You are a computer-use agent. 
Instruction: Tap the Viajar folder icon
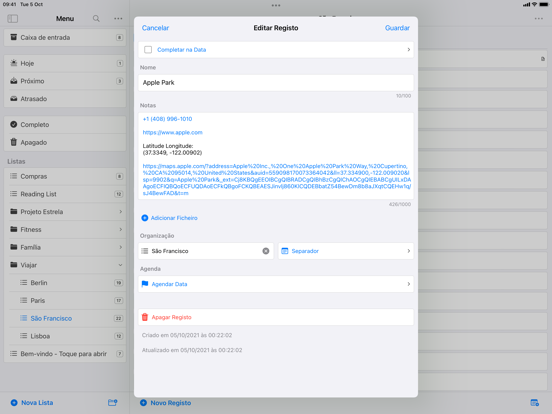(x=13, y=264)
